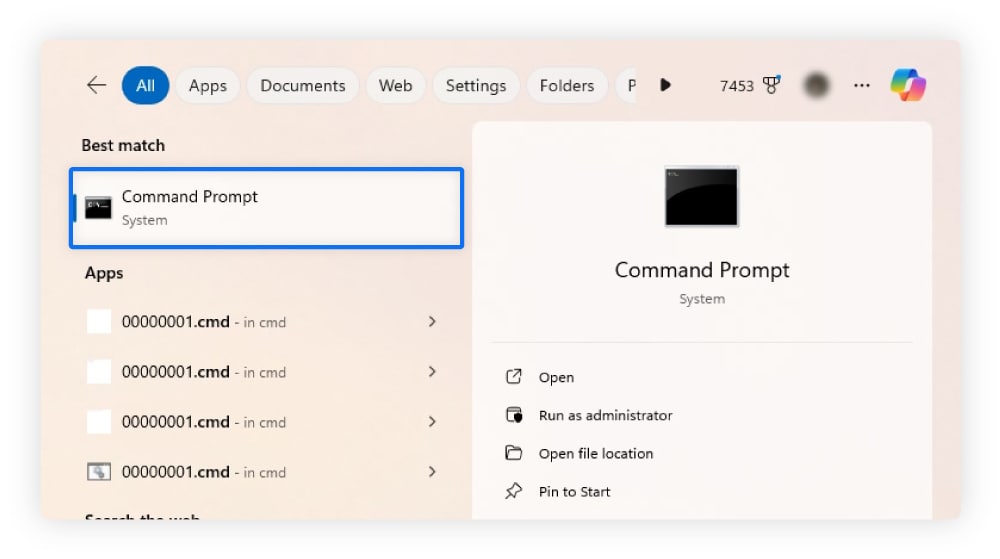Switch to the Settings filter tab
1000x559 pixels.
[476, 85]
